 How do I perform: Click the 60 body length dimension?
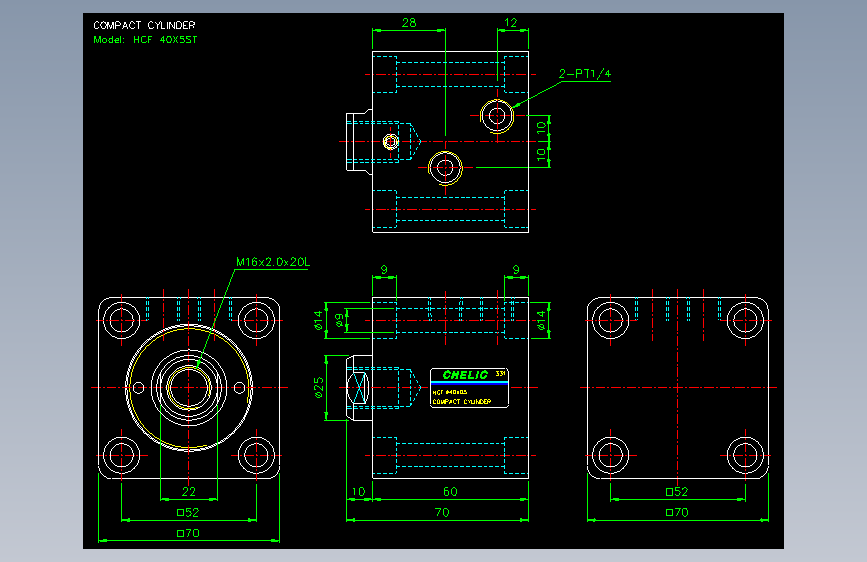click(x=450, y=492)
